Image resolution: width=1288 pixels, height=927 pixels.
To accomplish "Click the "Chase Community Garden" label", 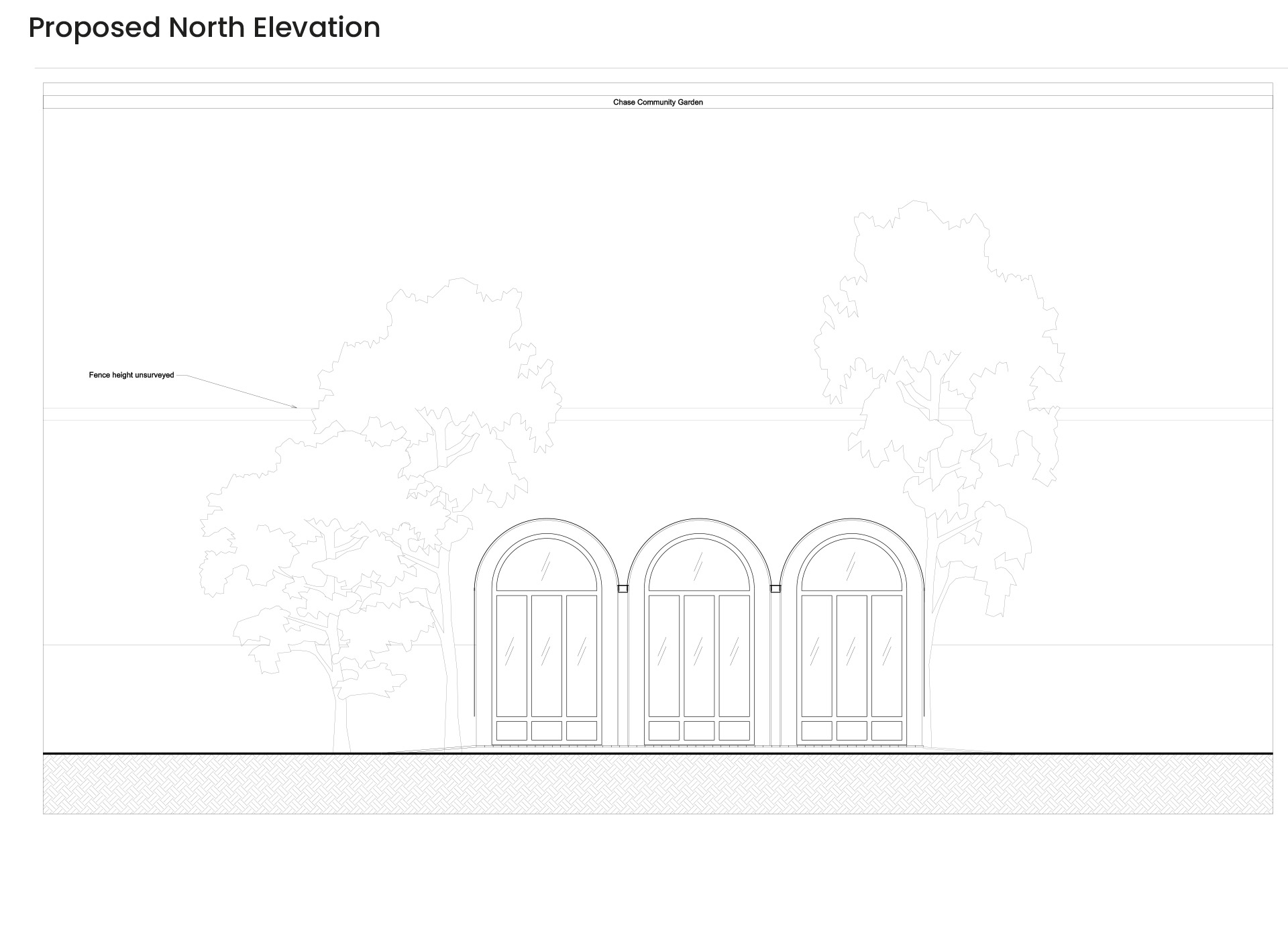I will (x=658, y=103).
